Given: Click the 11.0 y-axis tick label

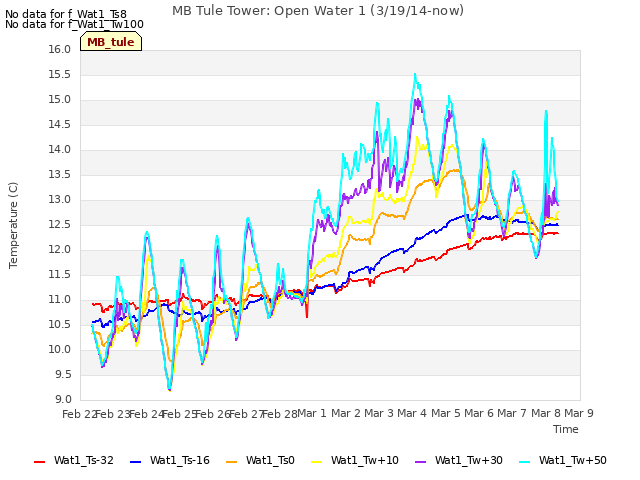Looking at the screenshot, I should coord(60,300).
